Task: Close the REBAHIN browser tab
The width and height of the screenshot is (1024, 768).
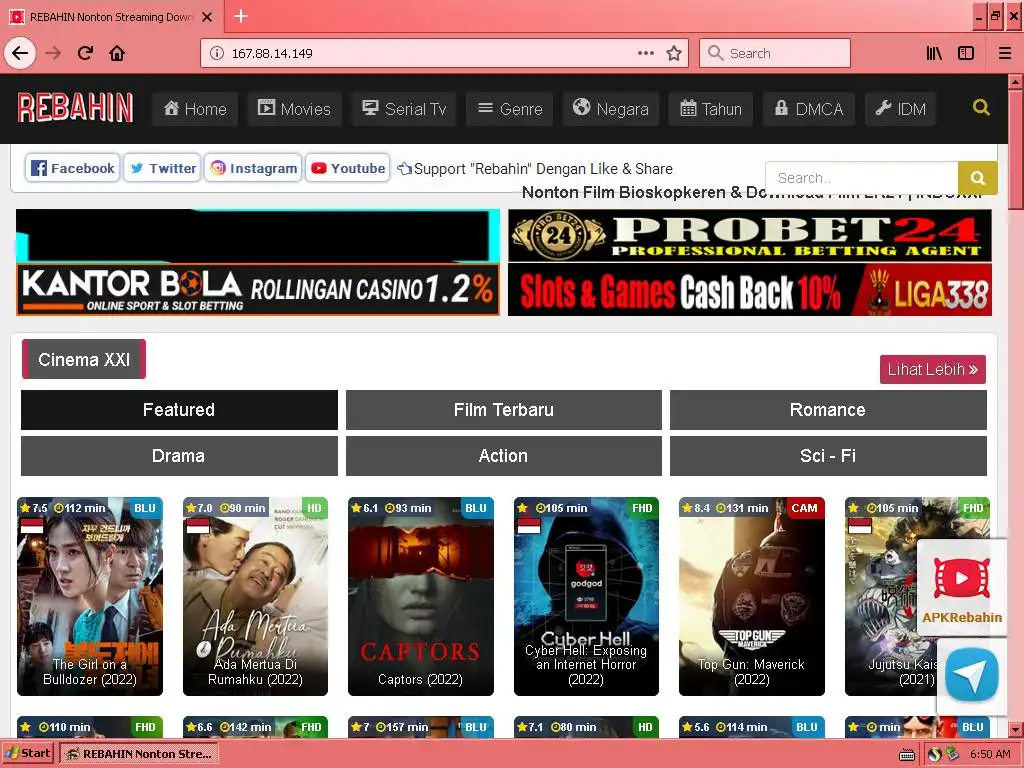Action: click(207, 17)
